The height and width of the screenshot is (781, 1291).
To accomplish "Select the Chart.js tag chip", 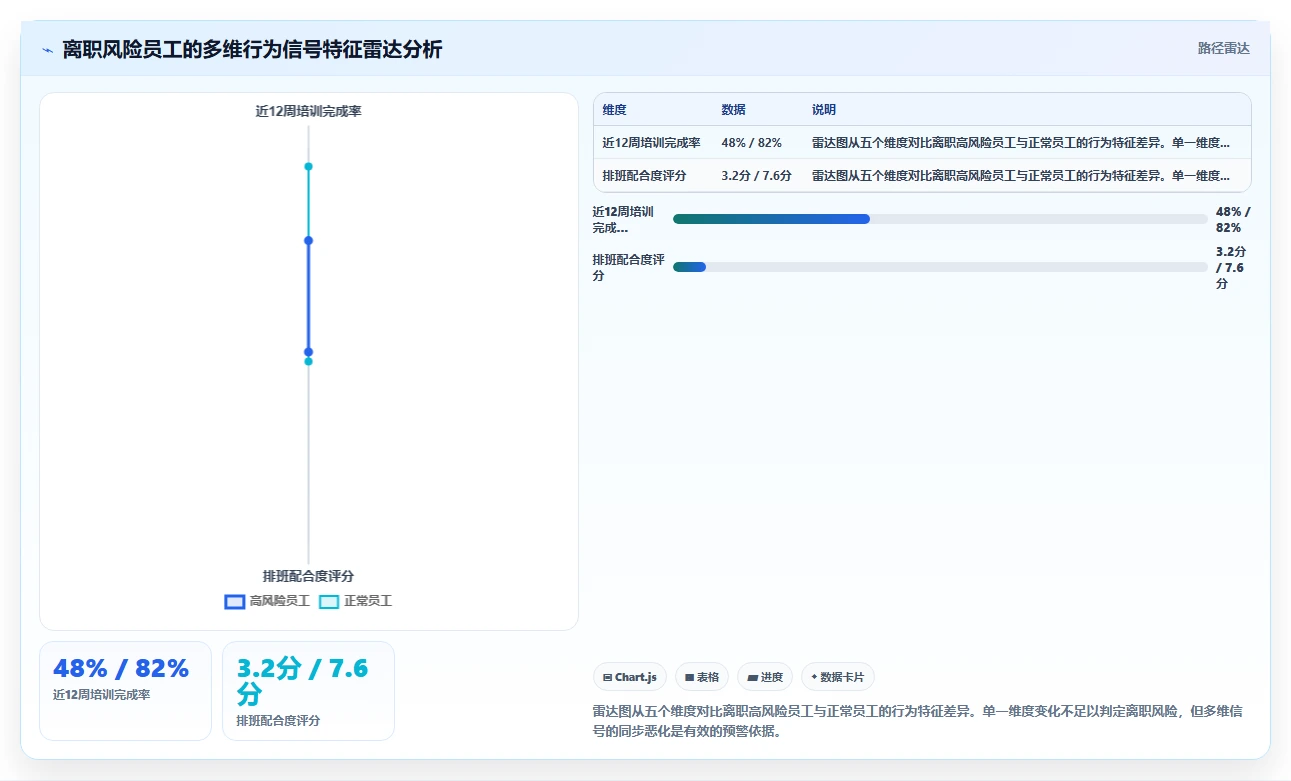I will coord(630,677).
